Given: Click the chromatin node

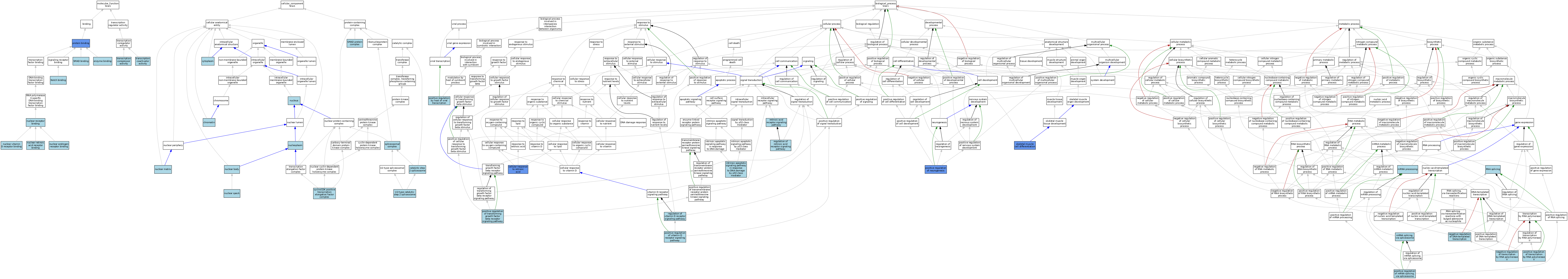Looking at the screenshot, I should (x=209, y=122).
